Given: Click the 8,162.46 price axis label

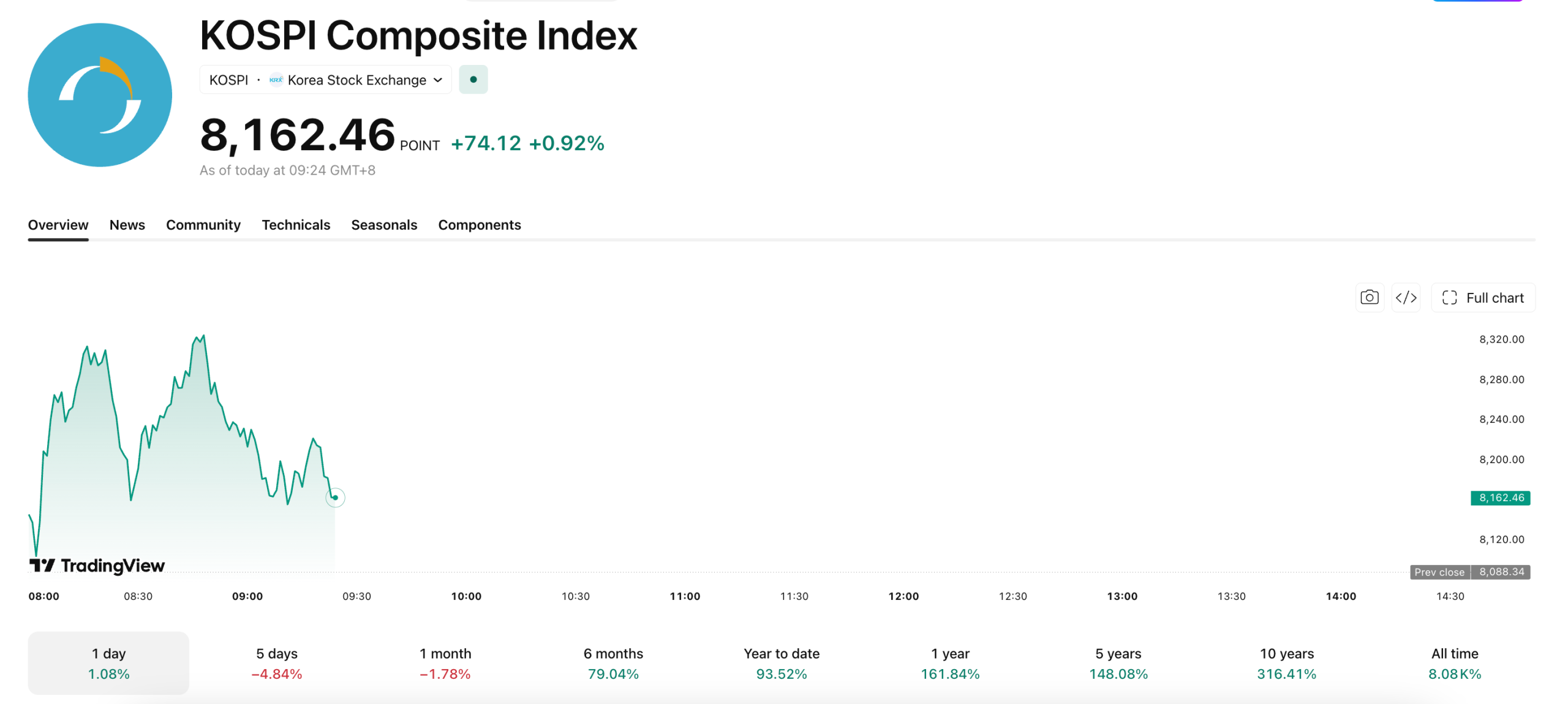Looking at the screenshot, I should tap(1501, 498).
